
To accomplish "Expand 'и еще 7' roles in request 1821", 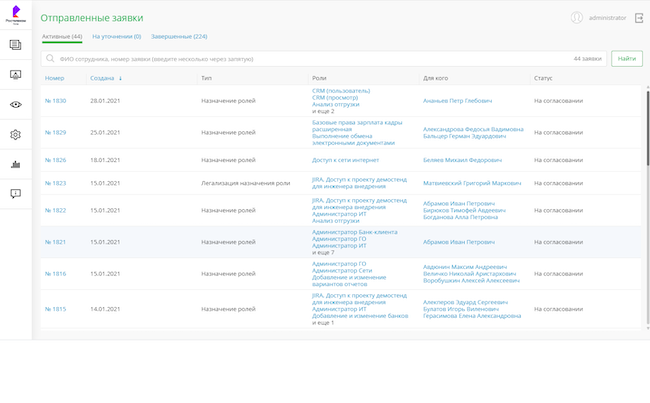I will 323,252.
